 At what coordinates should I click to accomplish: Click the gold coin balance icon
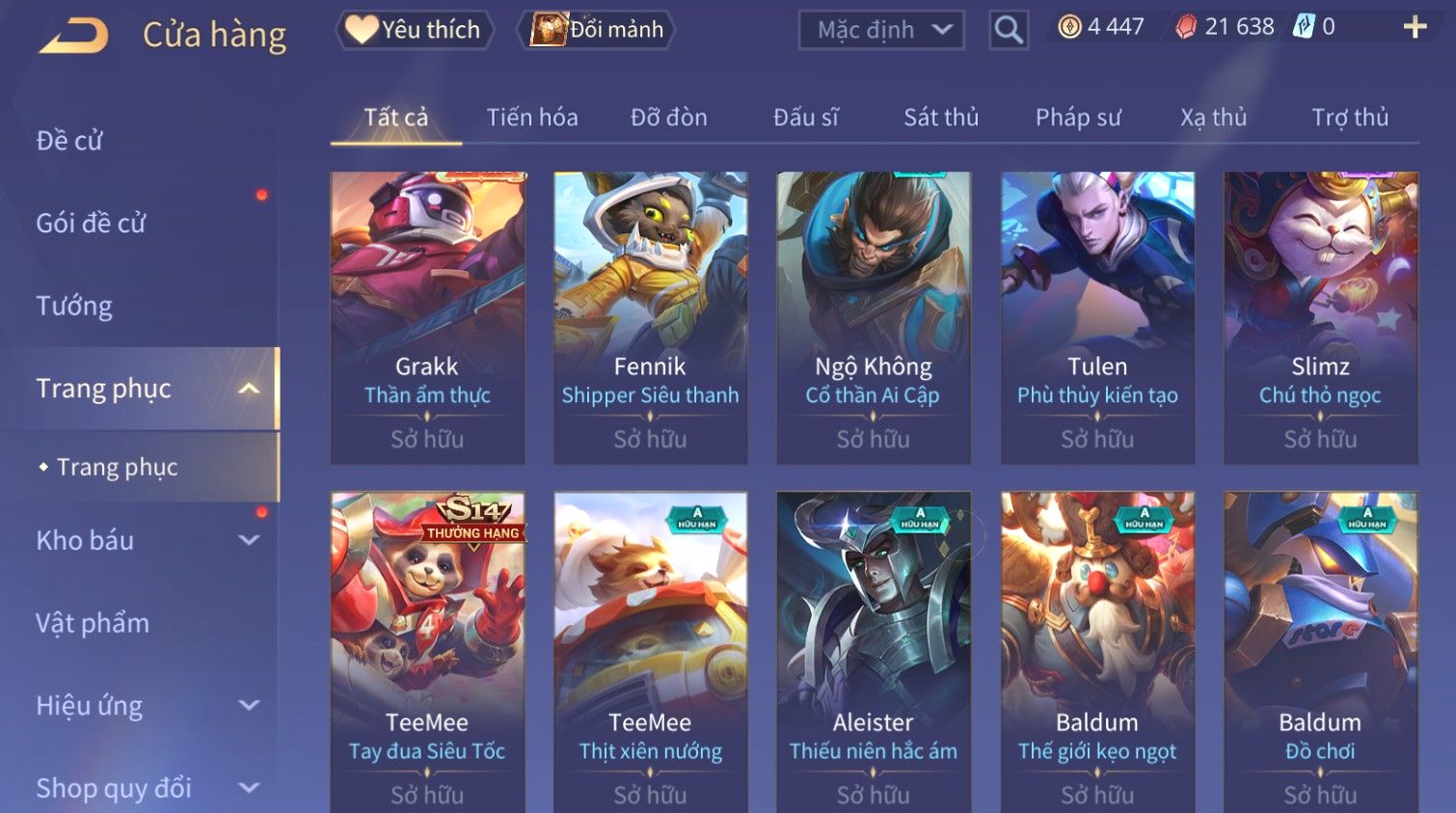pyautogui.click(x=1069, y=27)
